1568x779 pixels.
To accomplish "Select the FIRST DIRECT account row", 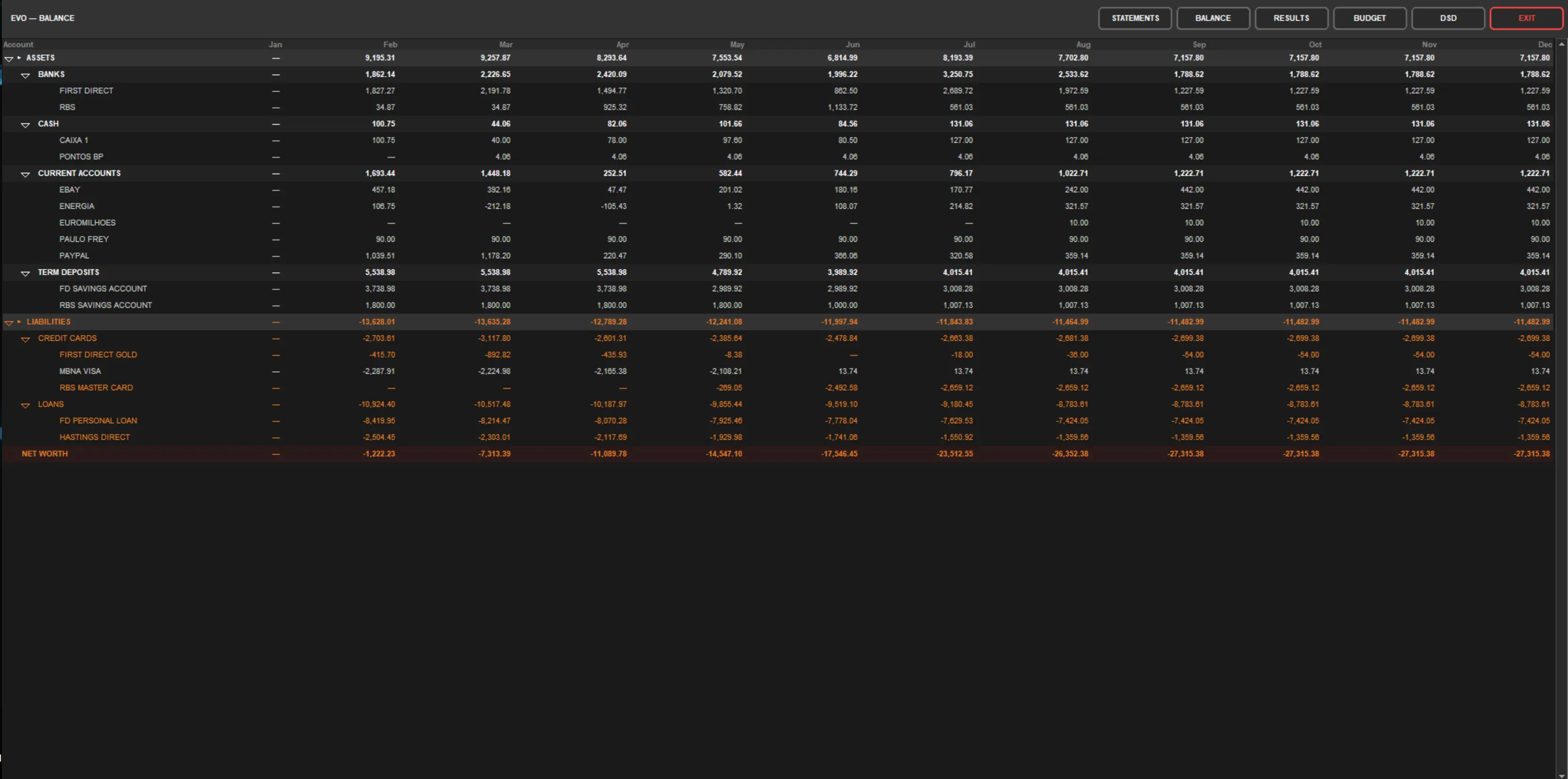I will 778,91.
